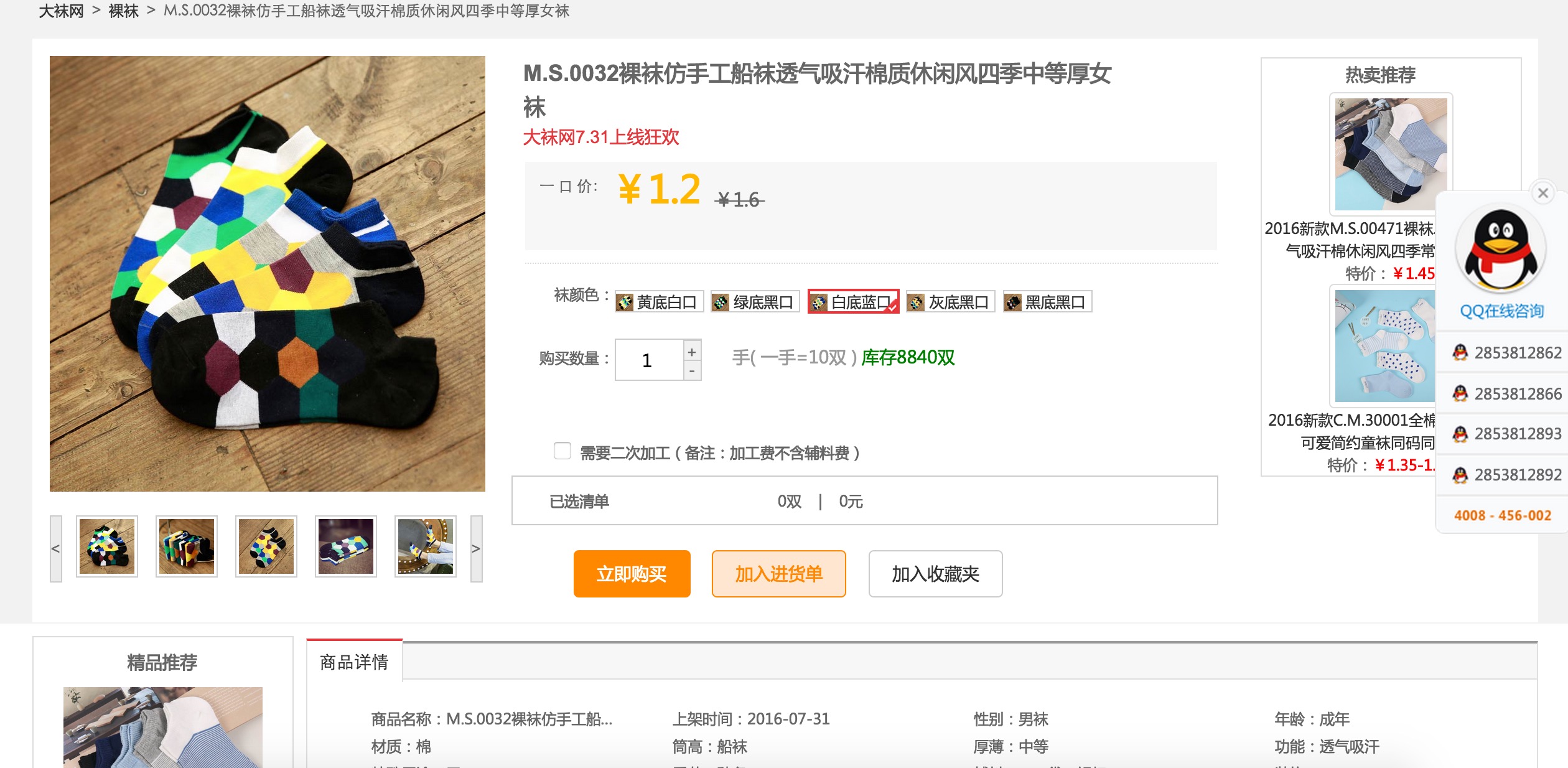Contact QQ number 2853812862
The width and height of the screenshot is (1568, 768).
1506,353
